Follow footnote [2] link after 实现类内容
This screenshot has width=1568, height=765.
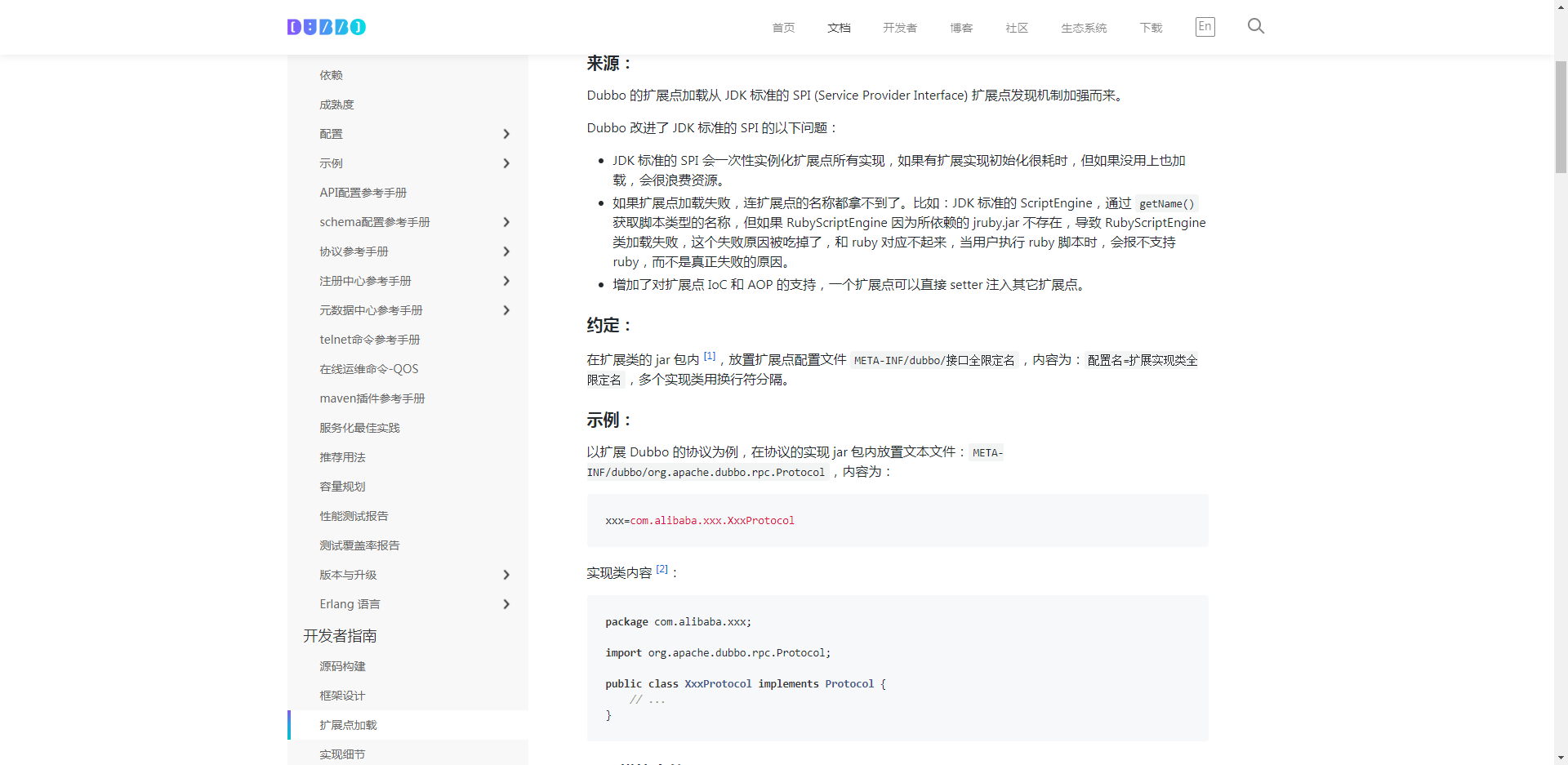click(x=661, y=569)
